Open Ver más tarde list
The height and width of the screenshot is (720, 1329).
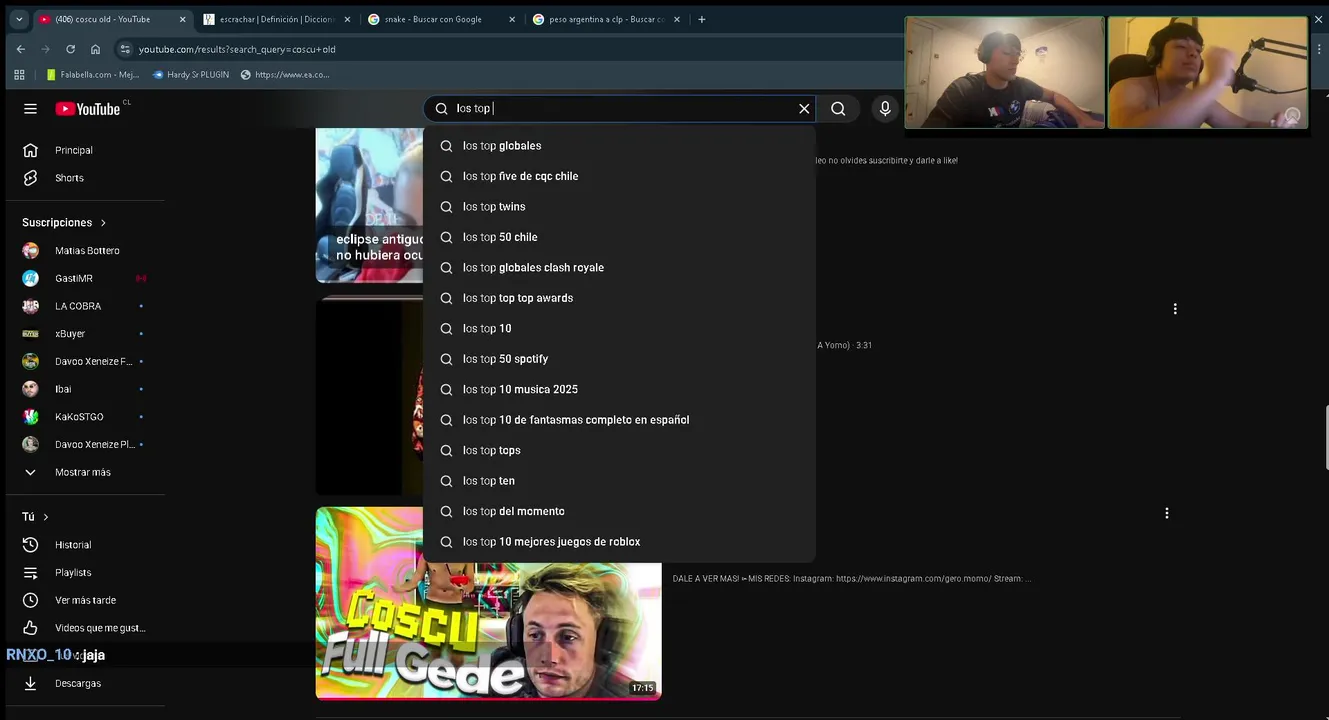pos(86,600)
